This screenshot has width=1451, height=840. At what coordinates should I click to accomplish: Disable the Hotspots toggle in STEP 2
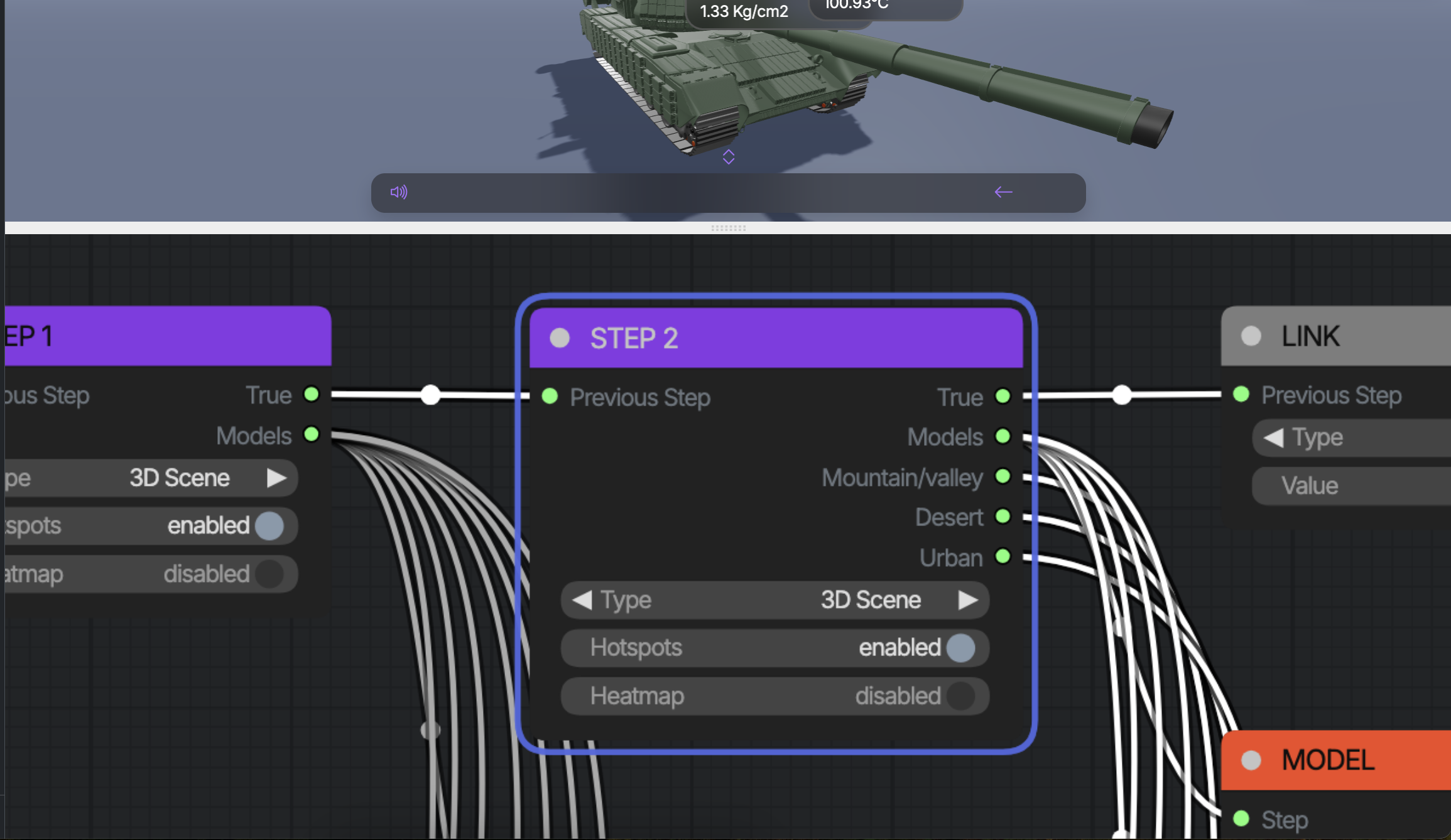pyautogui.click(x=960, y=648)
